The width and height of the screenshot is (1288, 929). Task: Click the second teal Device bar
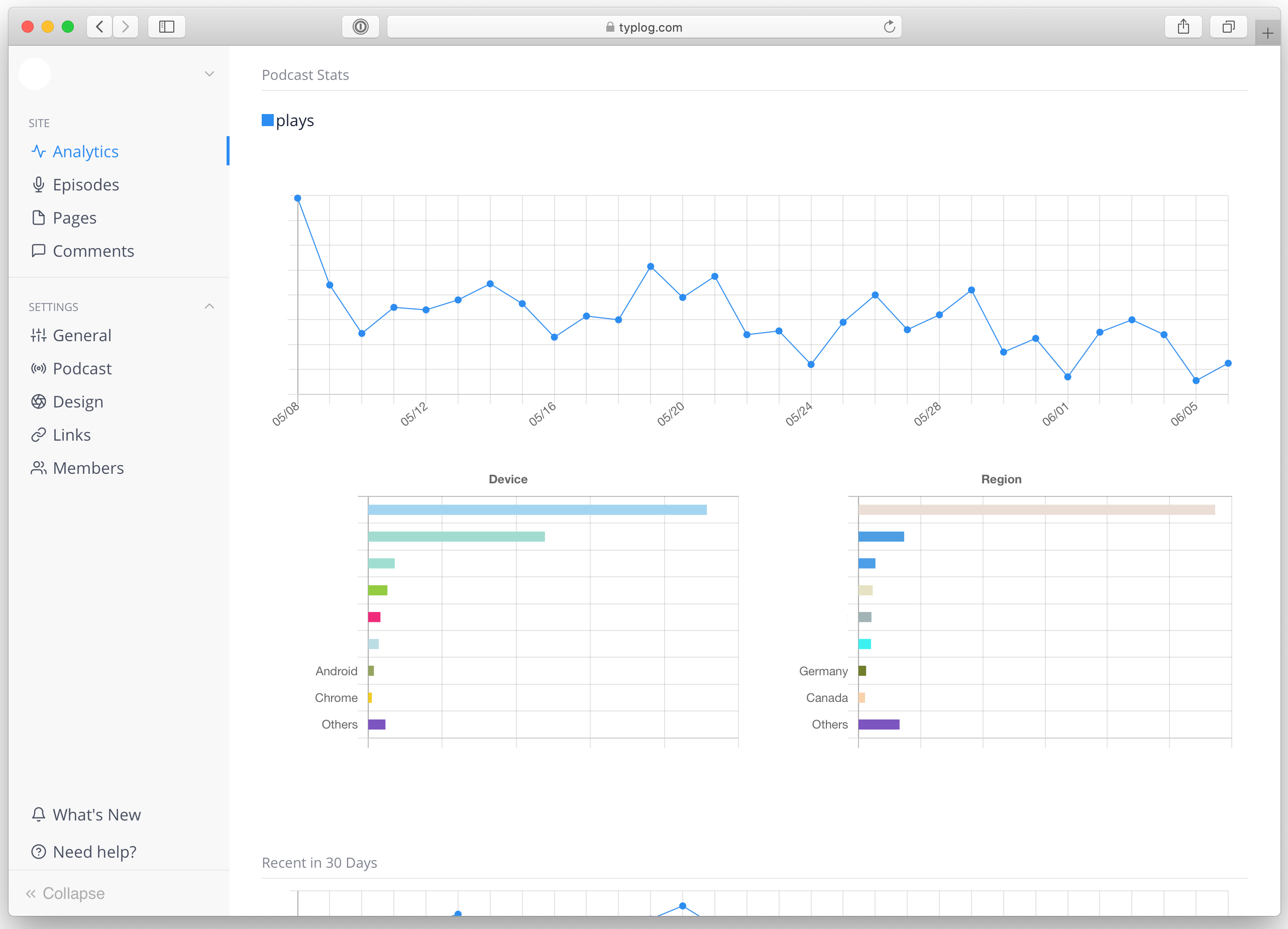coord(457,537)
